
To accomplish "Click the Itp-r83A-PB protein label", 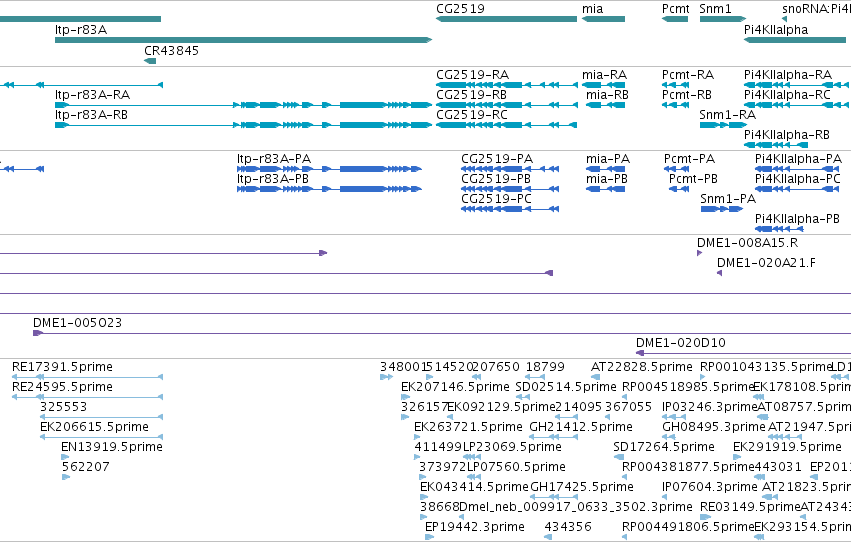I will [x=272, y=178].
